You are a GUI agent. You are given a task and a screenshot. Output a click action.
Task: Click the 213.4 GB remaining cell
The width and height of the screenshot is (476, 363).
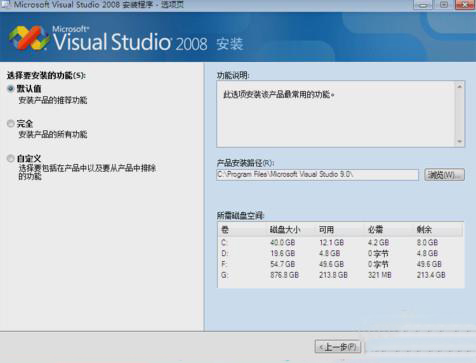[x=431, y=275]
